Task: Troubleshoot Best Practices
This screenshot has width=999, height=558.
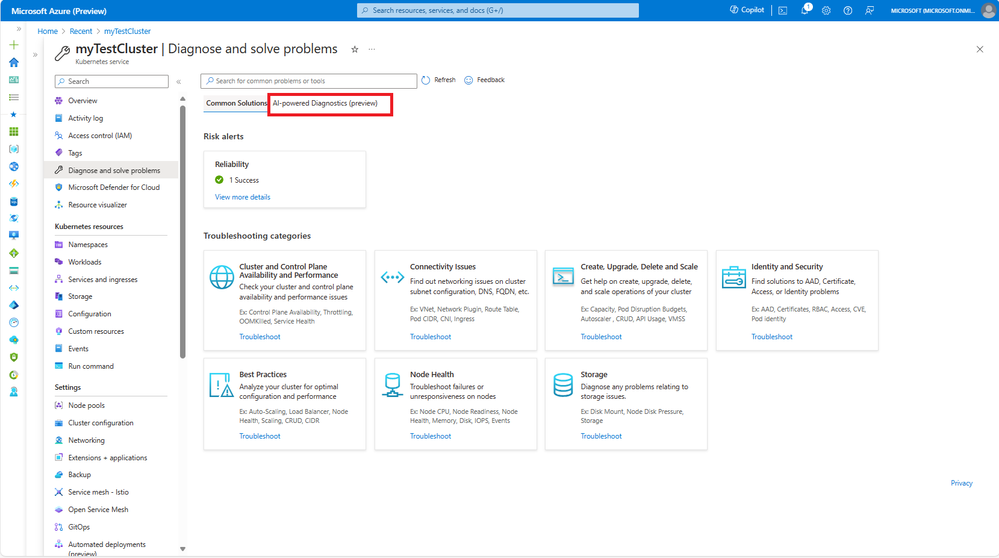Action: pos(259,436)
